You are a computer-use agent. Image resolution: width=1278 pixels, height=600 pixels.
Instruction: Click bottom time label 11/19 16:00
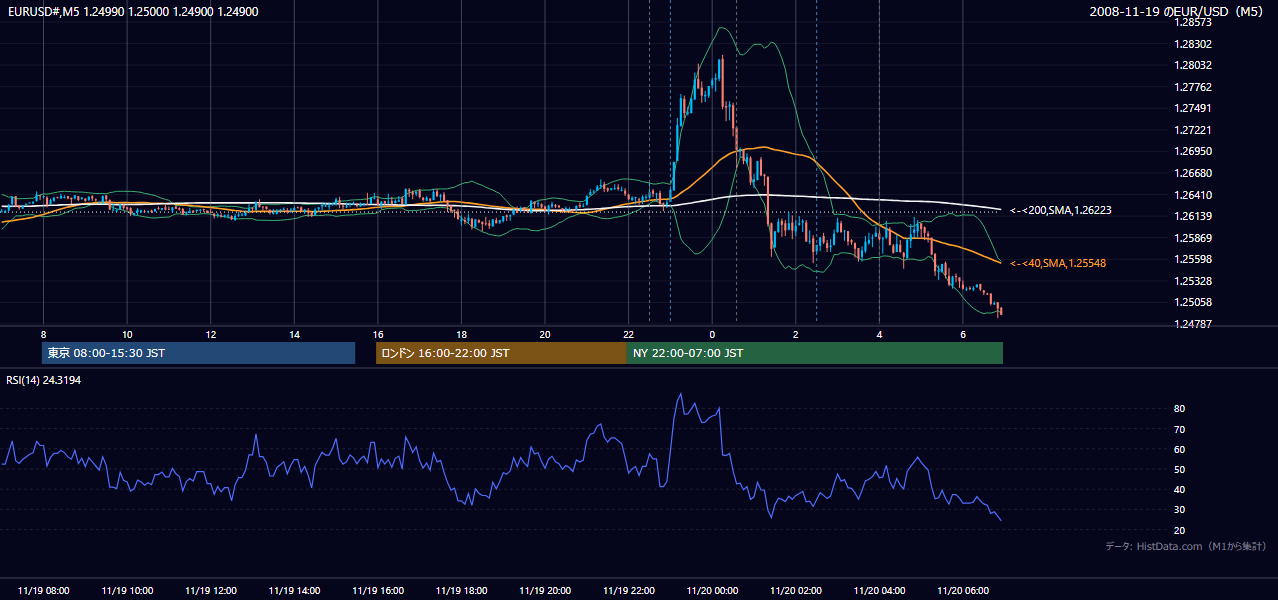(x=378, y=591)
